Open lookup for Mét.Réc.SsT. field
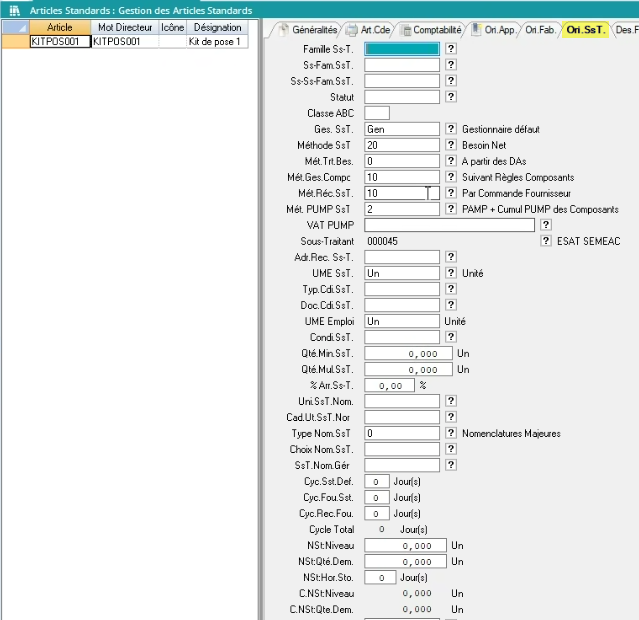Image resolution: width=639 pixels, height=620 pixels. pyautogui.click(x=450, y=193)
